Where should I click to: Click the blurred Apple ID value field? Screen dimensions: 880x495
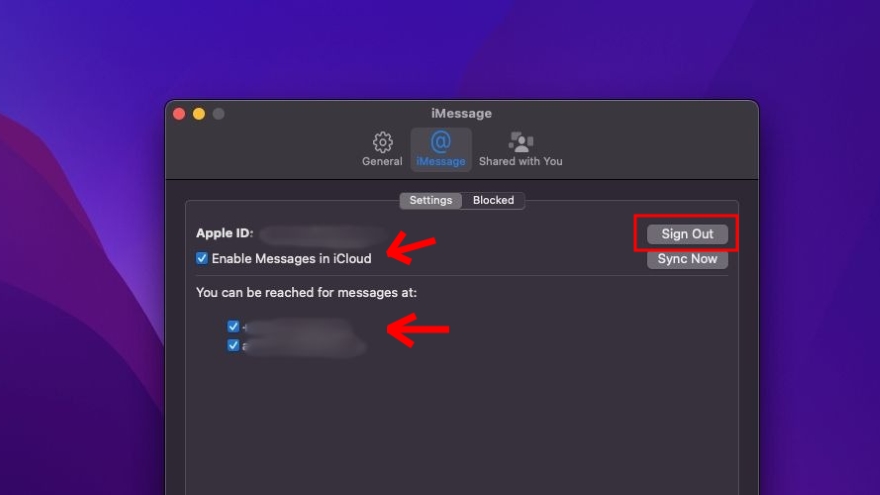pyautogui.click(x=322, y=235)
